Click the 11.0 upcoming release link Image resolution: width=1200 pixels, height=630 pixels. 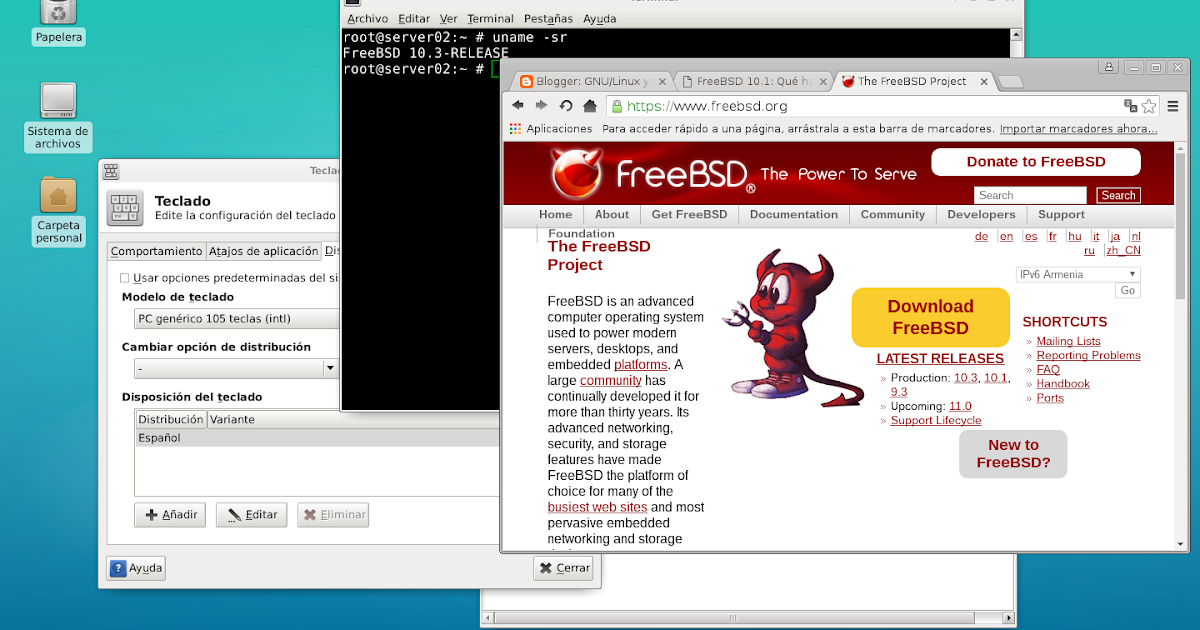click(x=960, y=406)
